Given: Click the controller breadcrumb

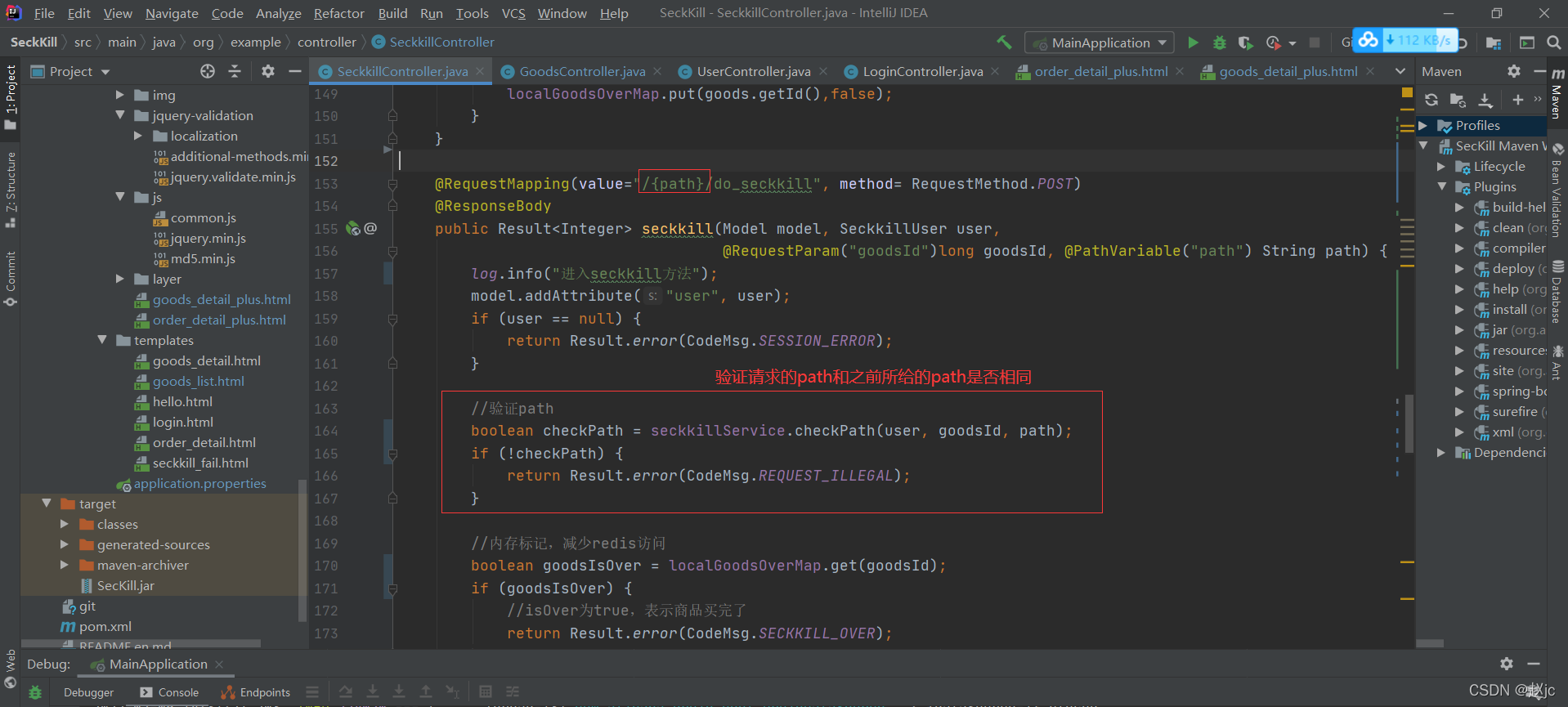Looking at the screenshot, I should (327, 42).
